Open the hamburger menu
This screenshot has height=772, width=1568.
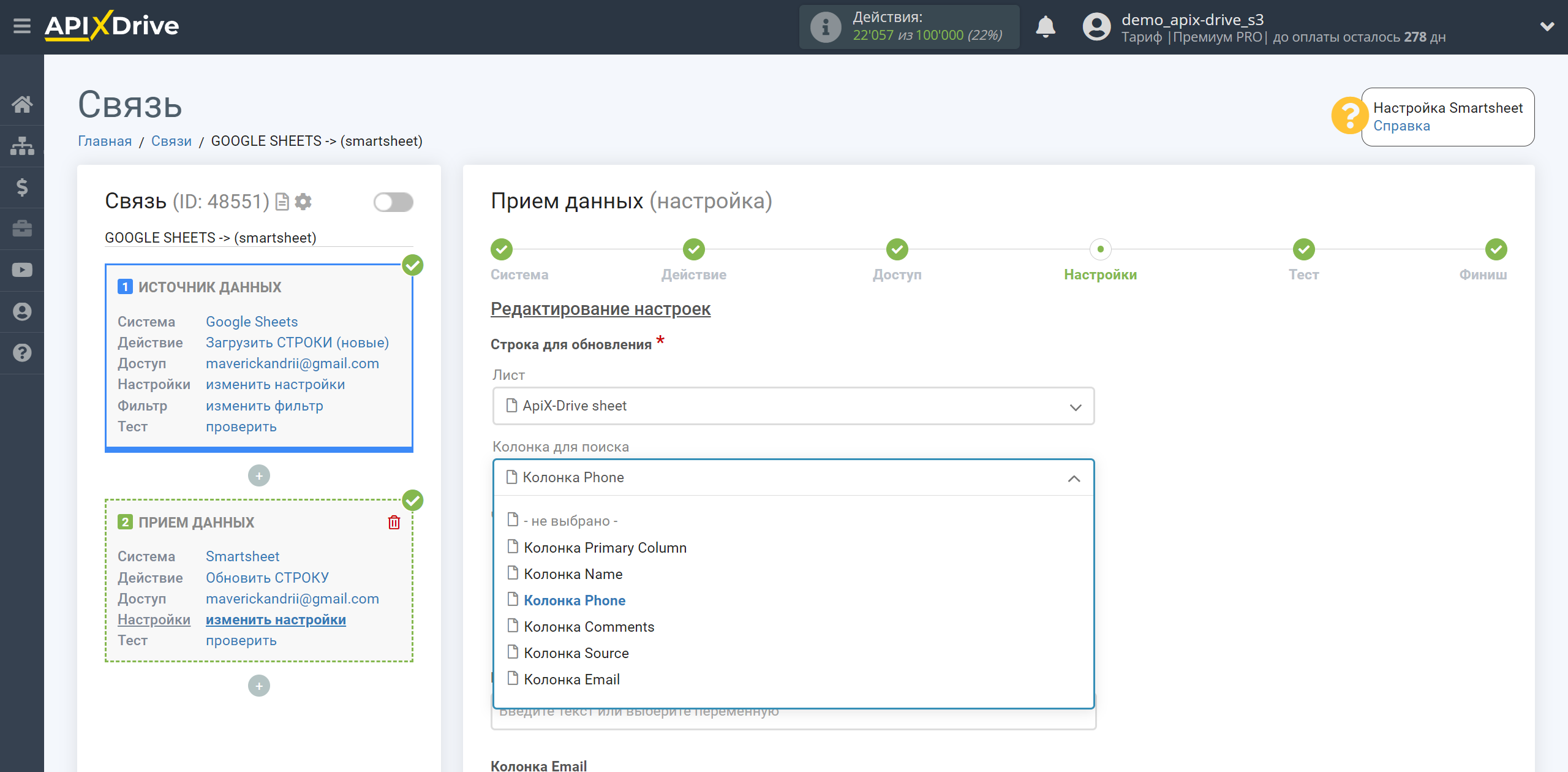22,26
